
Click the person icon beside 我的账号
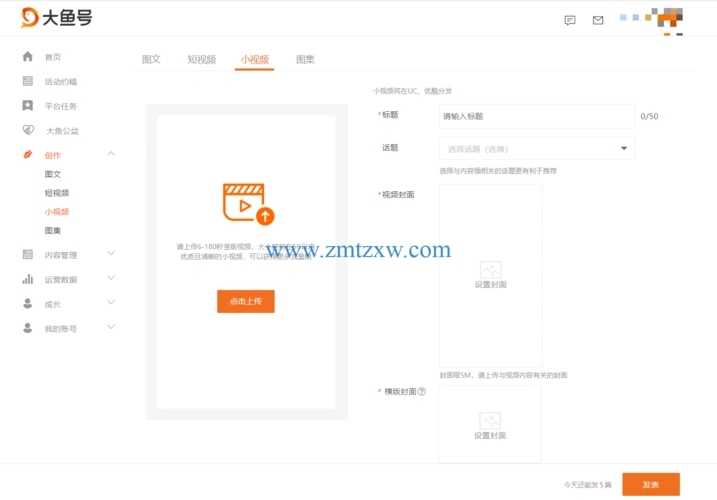click(28, 328)
